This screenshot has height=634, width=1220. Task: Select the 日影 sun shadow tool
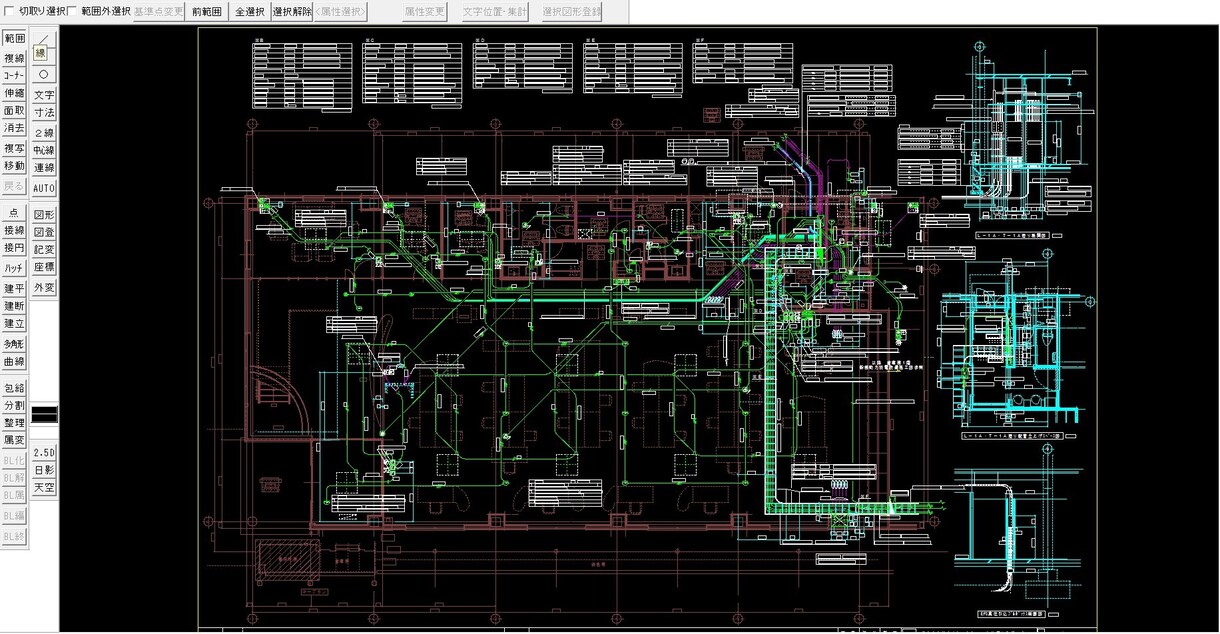(x=44, y=470)
